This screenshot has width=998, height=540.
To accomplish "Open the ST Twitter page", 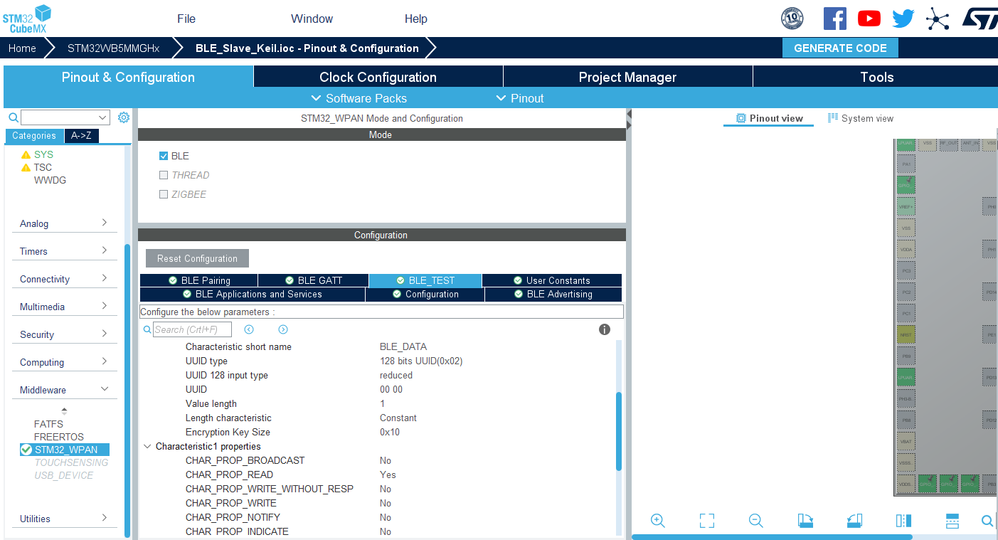I will point(903,18).
